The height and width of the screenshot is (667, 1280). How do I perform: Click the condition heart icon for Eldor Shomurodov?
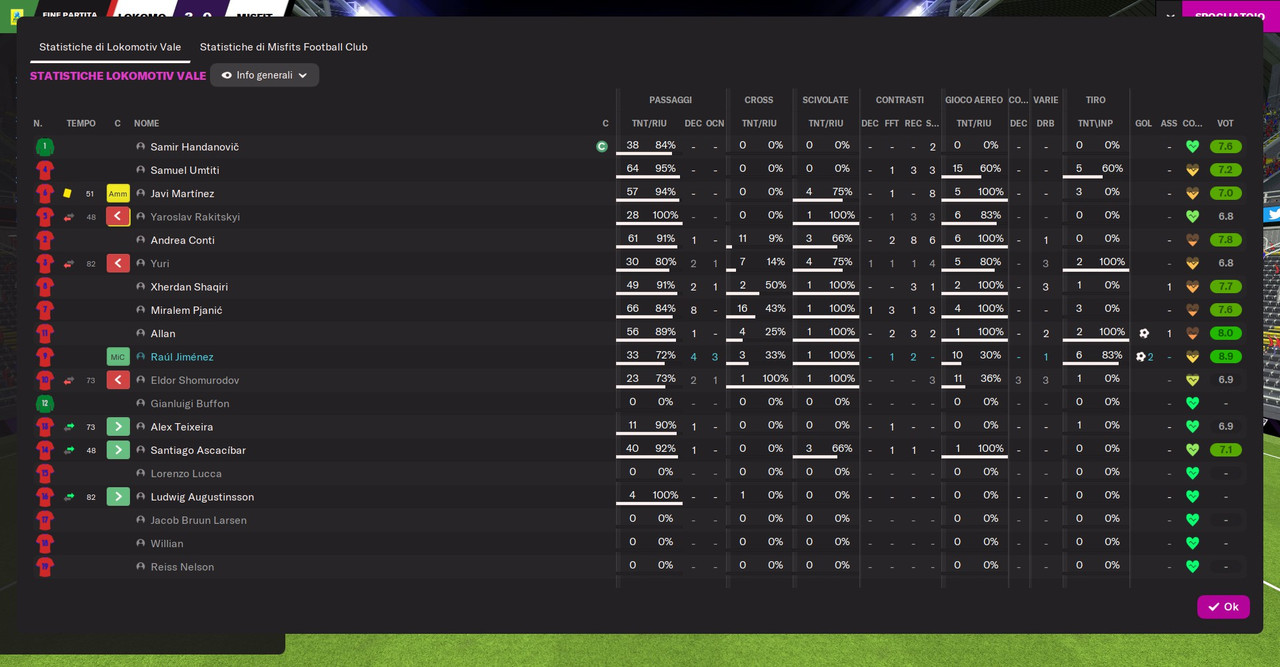click(1192, 380)
